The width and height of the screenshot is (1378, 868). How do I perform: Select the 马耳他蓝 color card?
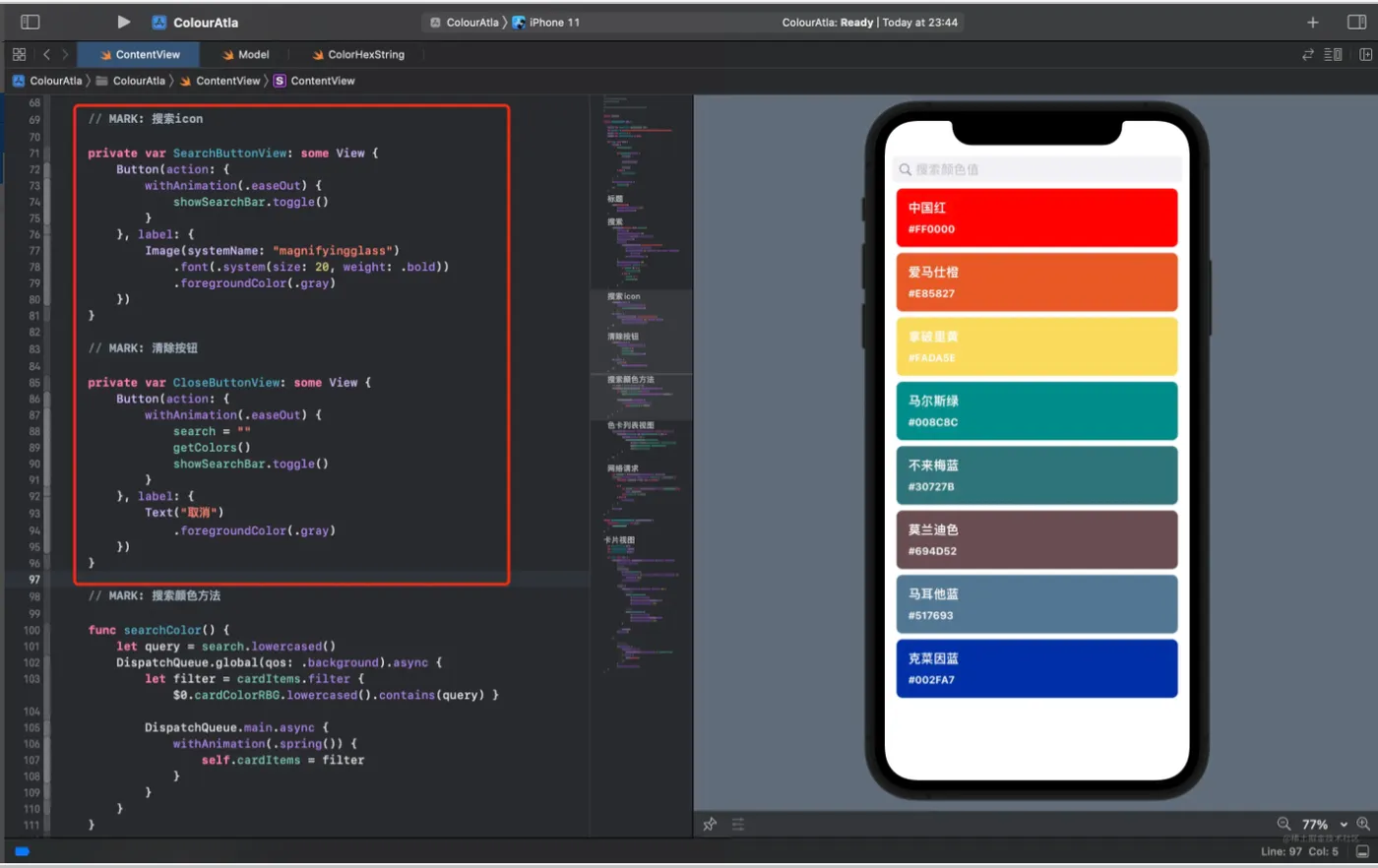pyautogui.click(x=1036, y=604)
